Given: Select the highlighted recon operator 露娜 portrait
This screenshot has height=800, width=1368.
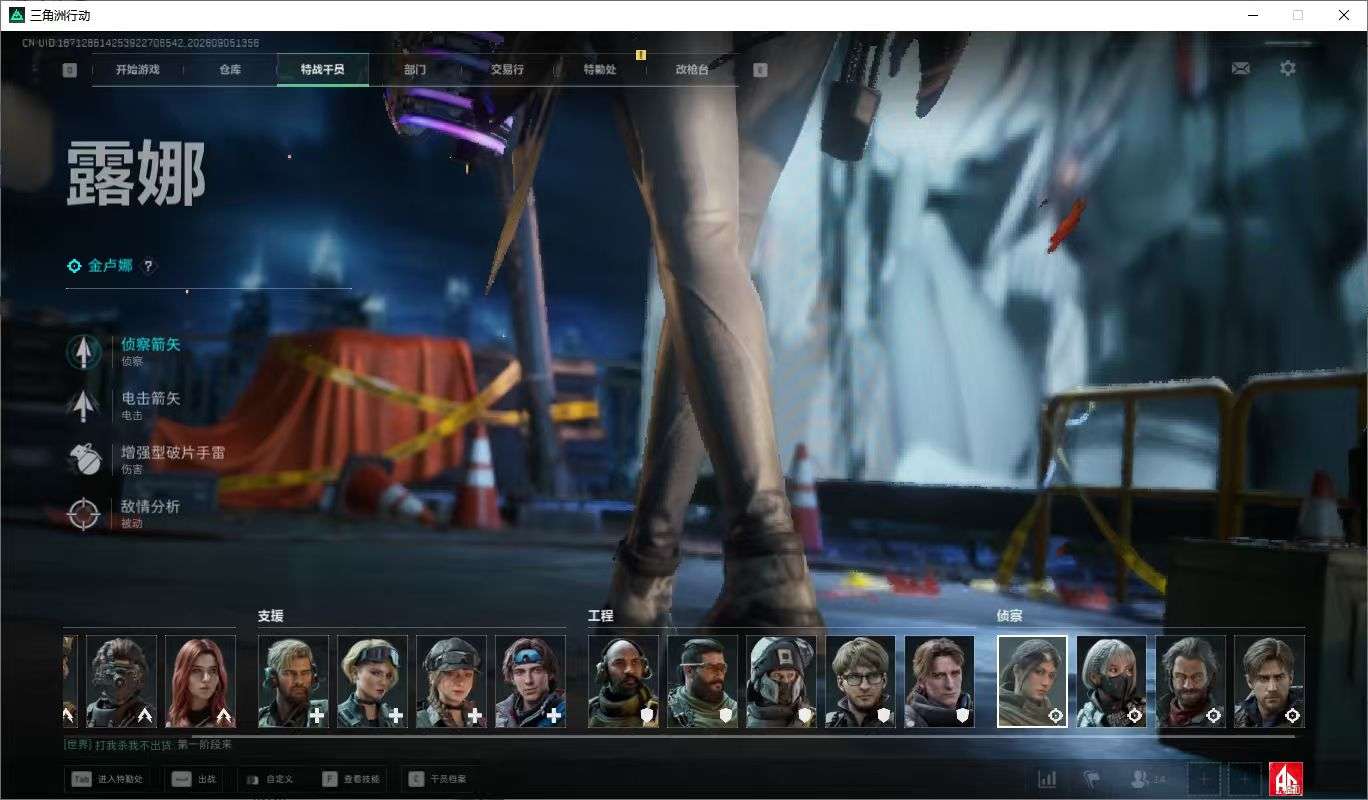Looking at the screenshot, I should point(1032,681).
